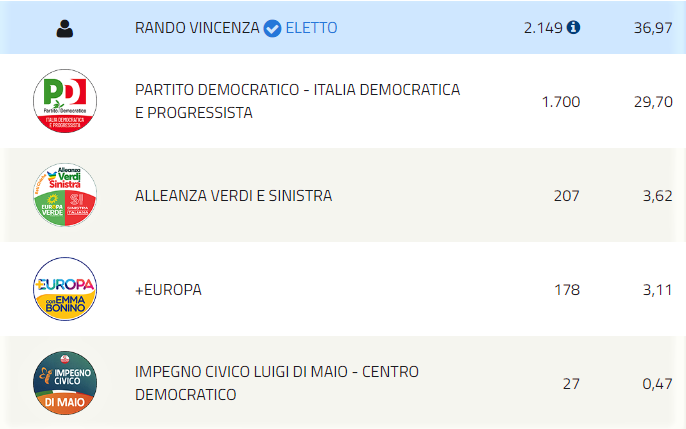Click the candidate person silhouette icon
686x429 pixels.
[x=65, y=29]
